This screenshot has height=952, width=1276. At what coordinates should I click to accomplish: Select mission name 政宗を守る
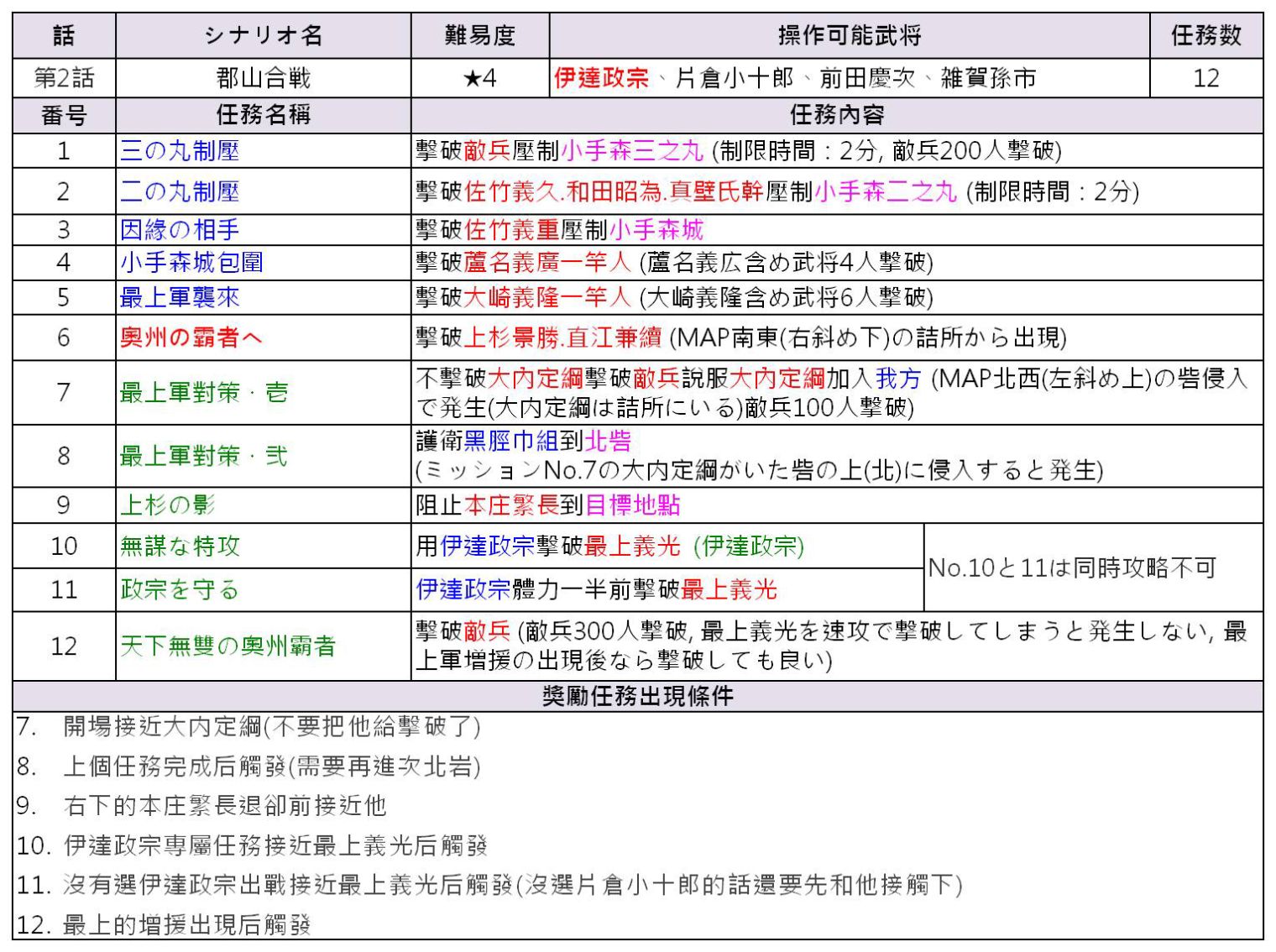click(x=180, y=589)
